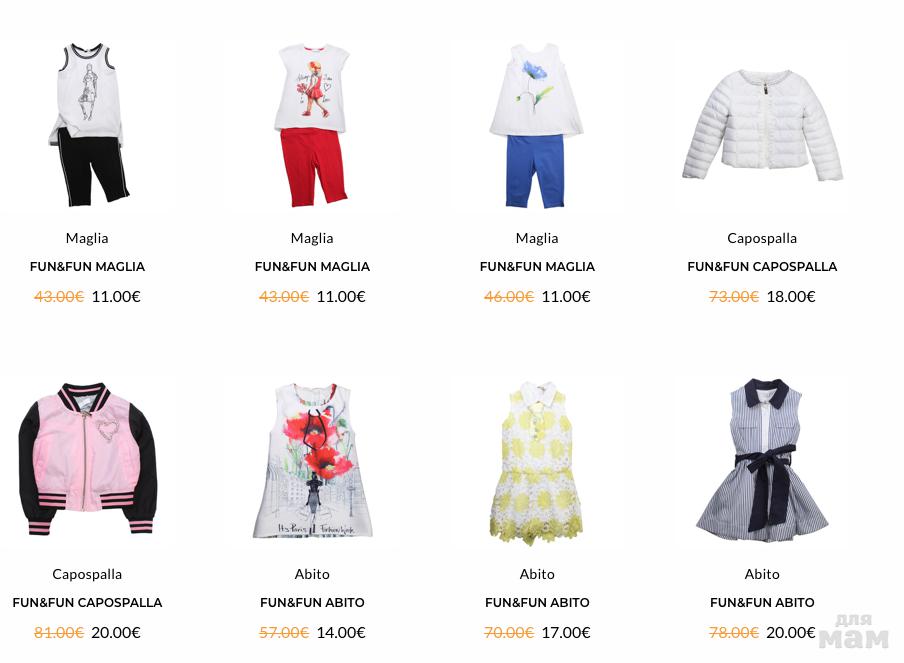This screenshot has height=663, width=904.
Task: Click FUN&FUN ABITO title under striped dress
Action: tap(762, 602)
